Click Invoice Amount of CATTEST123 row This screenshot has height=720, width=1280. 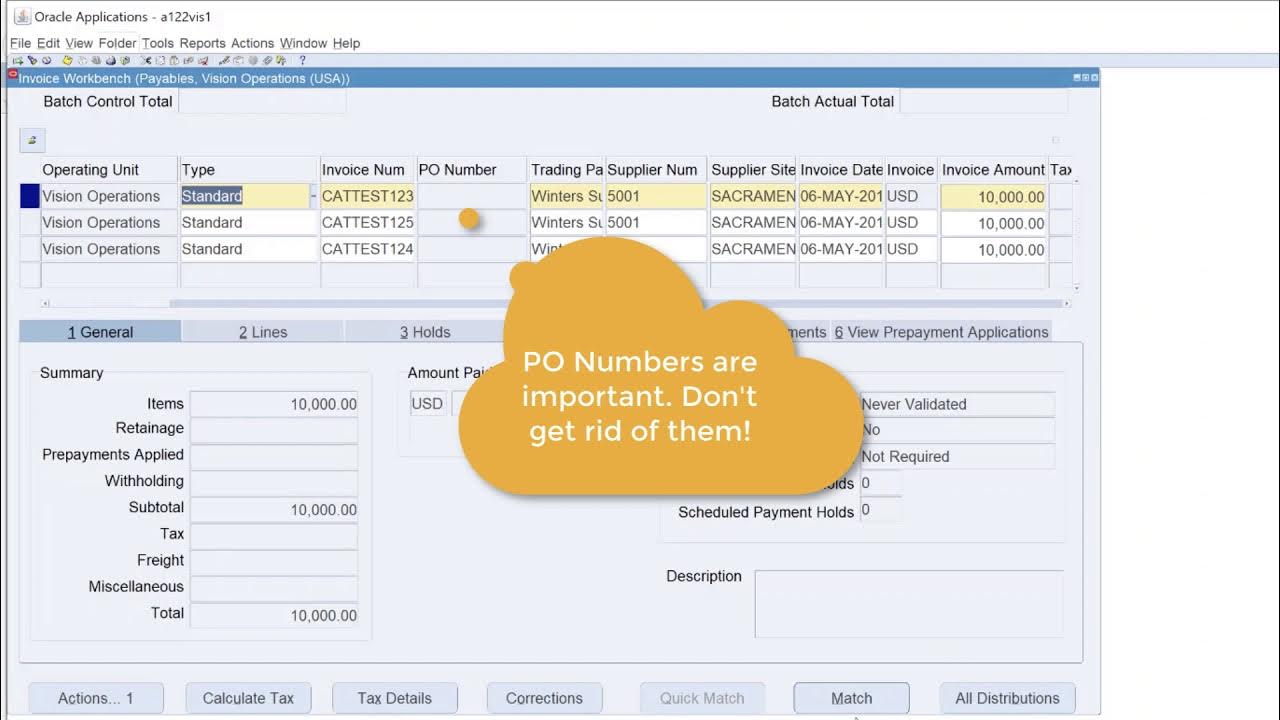(x=993, y=197)
